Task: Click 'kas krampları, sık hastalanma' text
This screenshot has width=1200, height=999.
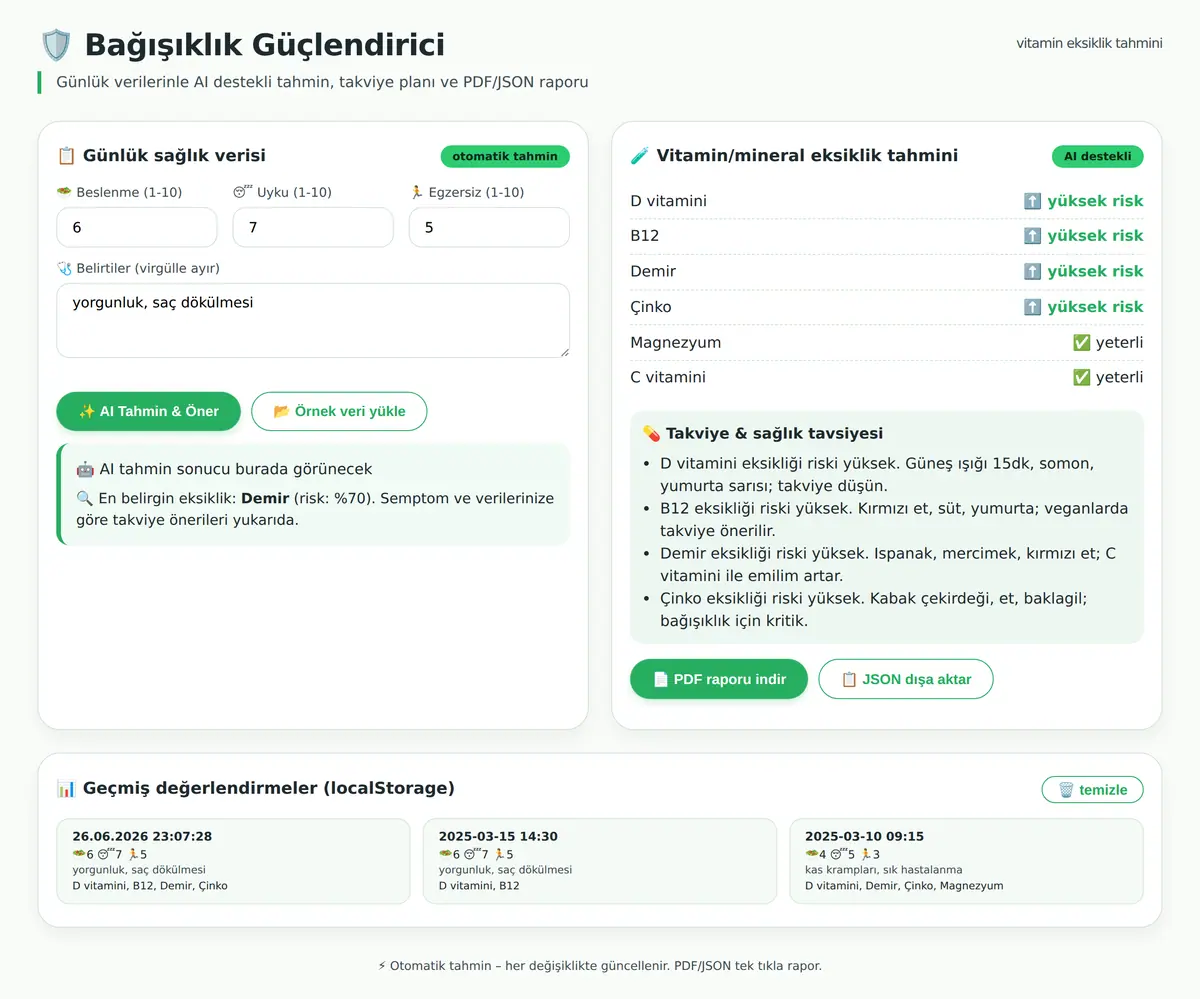Action: pyautogui.click(x=884, y=870)
